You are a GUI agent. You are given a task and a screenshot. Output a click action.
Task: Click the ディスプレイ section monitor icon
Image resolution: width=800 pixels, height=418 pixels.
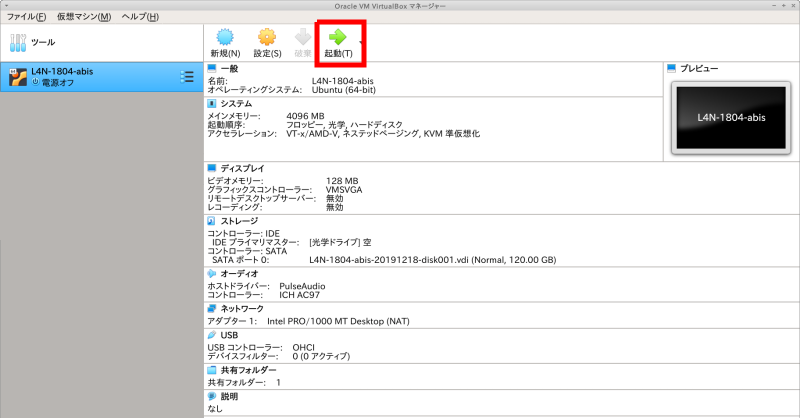(212, 168)
